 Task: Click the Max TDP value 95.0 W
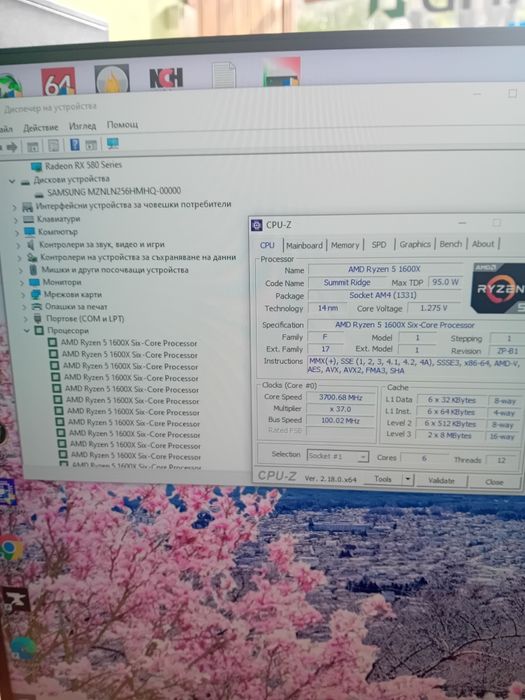(x=445, y=282)
